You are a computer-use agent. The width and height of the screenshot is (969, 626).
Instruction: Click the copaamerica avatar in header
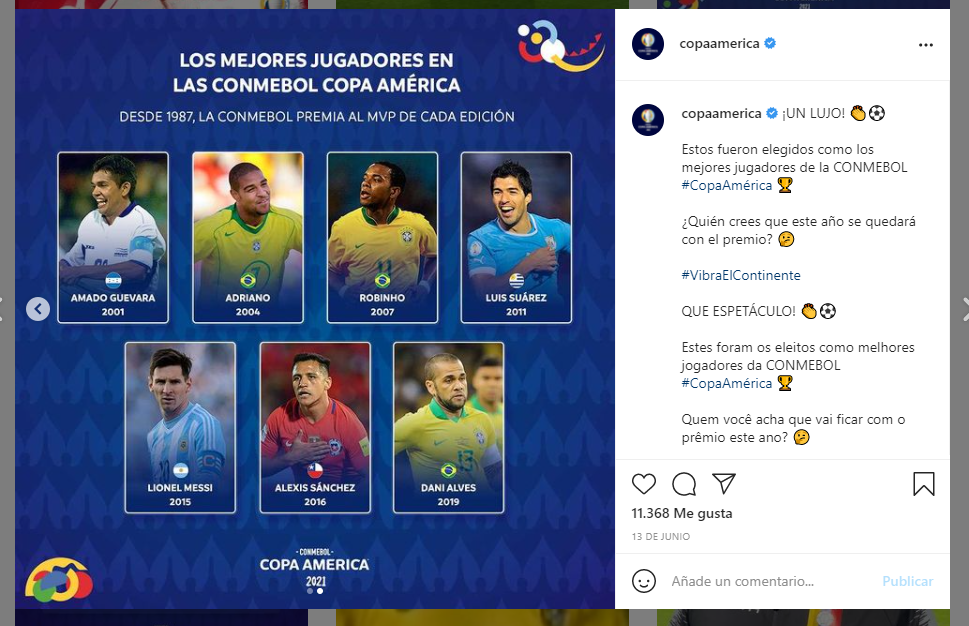click(x=648, y=44)
